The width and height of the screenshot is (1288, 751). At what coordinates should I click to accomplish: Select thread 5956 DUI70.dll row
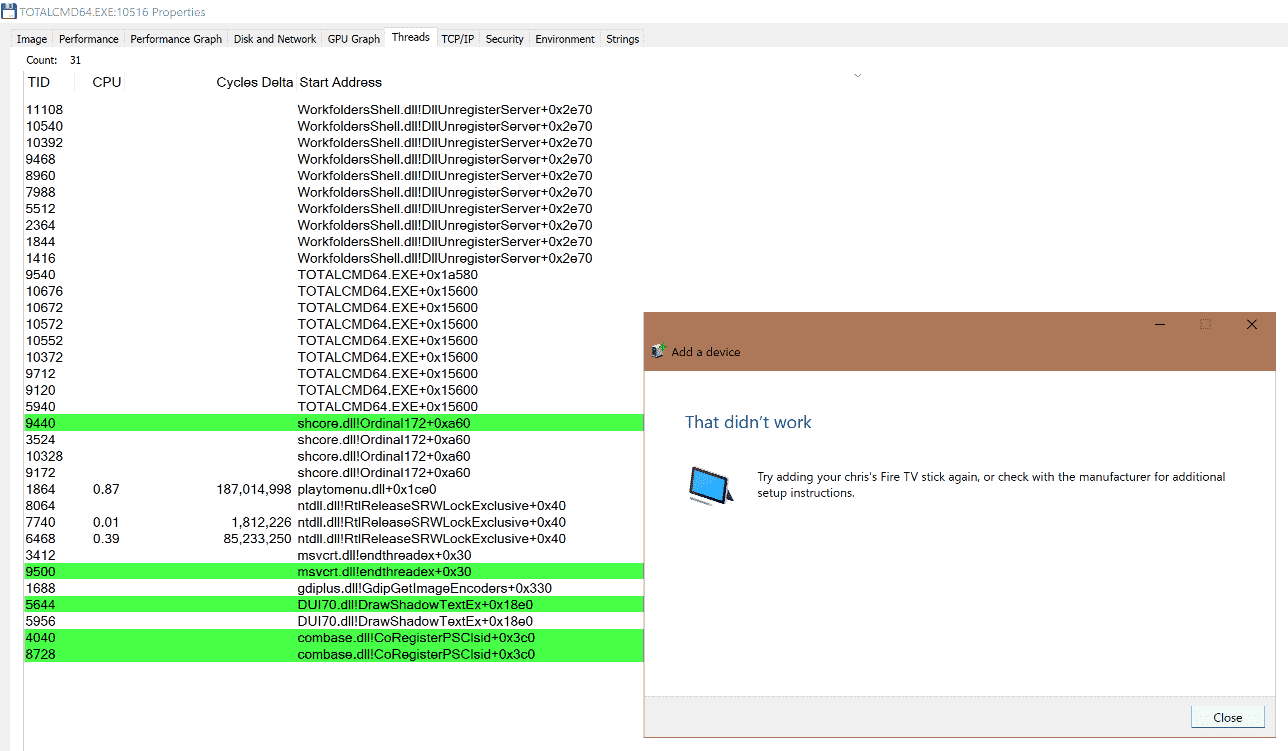click(x=333, y=621)
